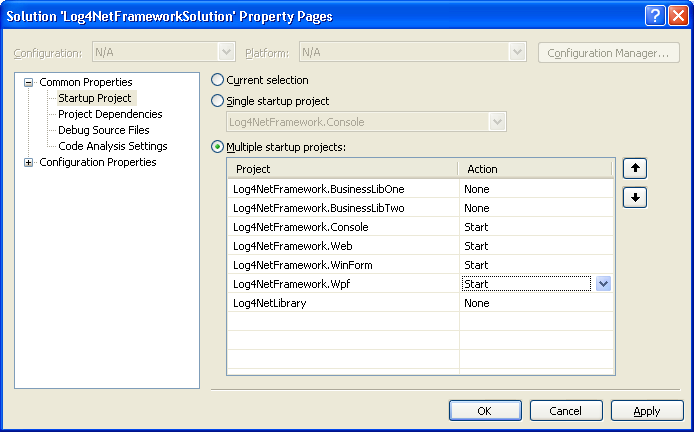Click the Action cell for BusinessLibOne
The width and height of the screenshot is (694, 432).
[x=536, y=189]
